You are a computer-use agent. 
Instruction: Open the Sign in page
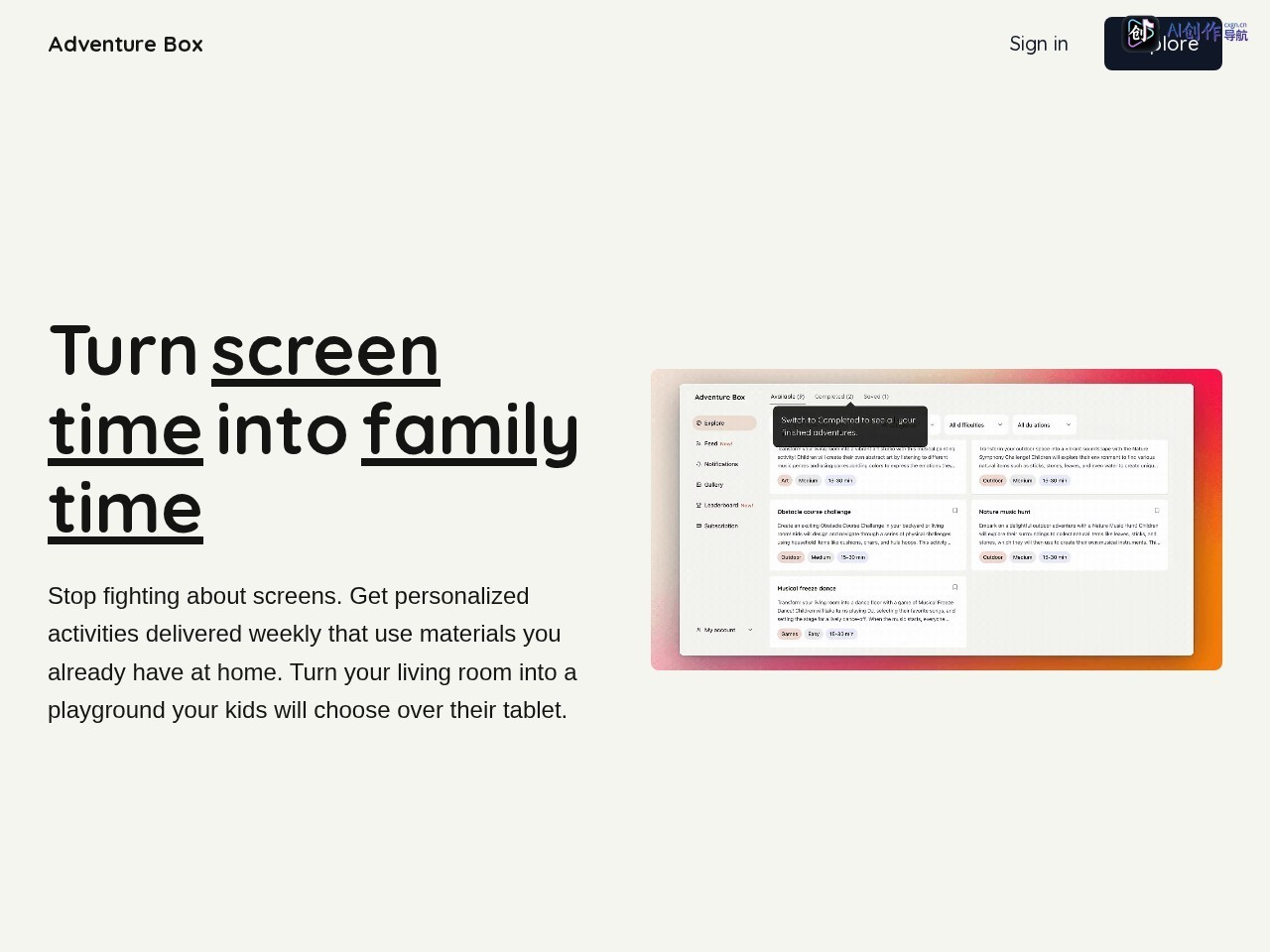1039,44
